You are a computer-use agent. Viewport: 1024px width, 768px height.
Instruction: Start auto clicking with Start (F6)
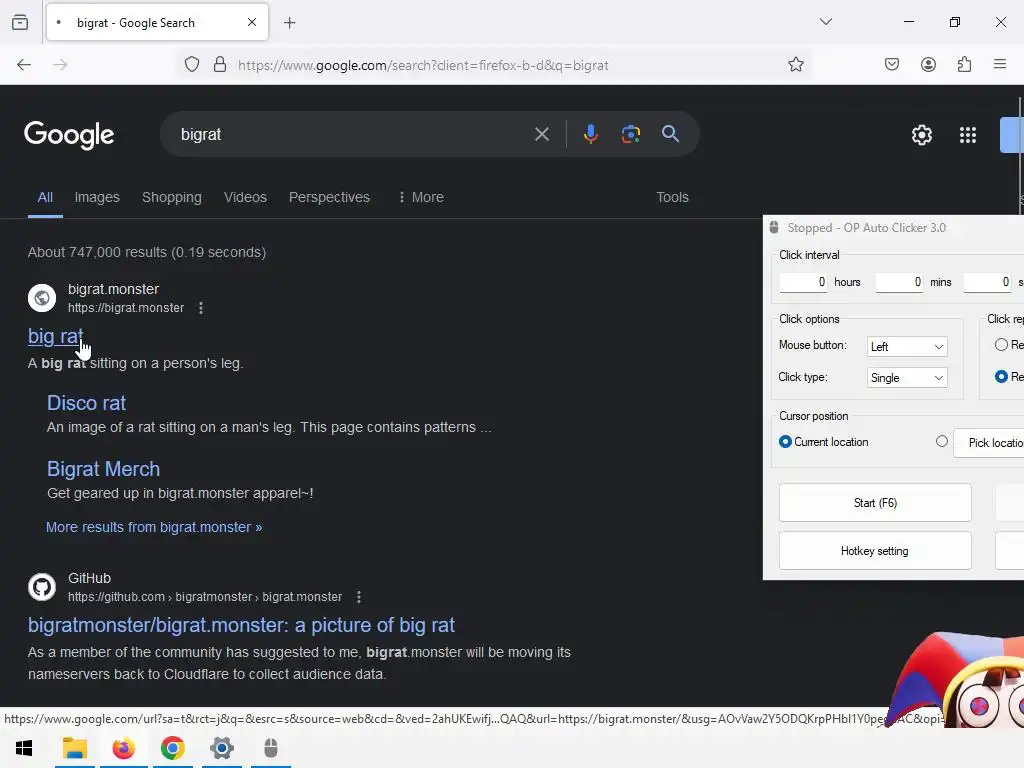click(875, 503)
